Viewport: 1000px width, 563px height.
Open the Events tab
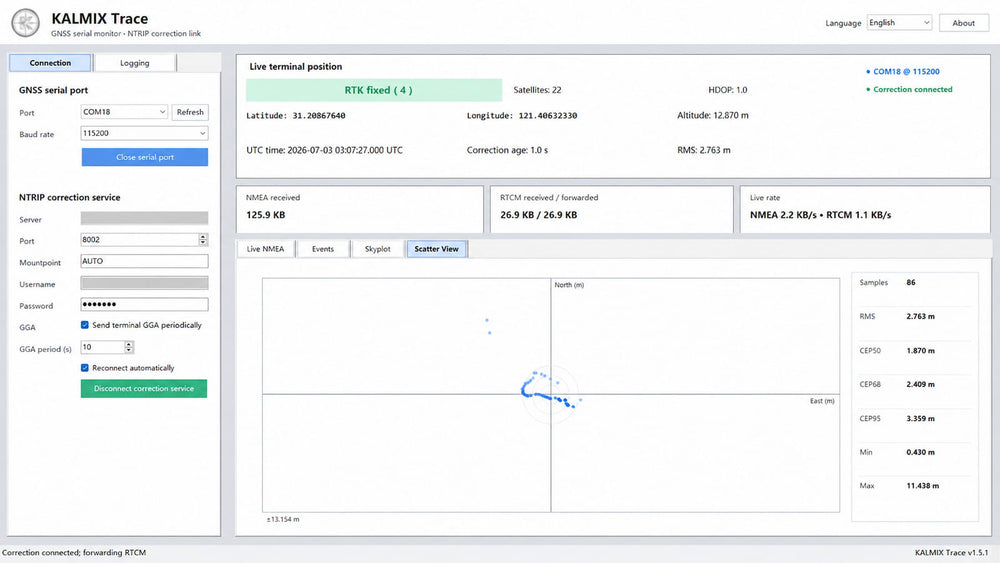[x=323, y=249]
